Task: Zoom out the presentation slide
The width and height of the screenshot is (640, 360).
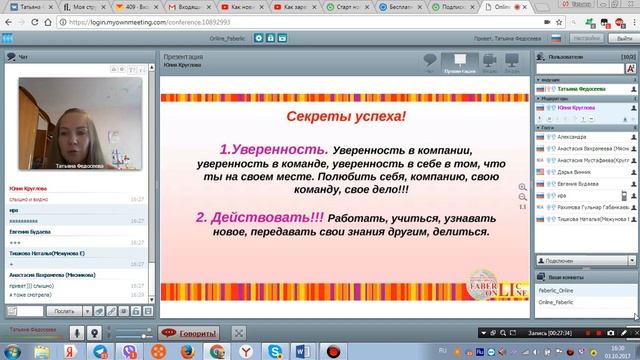Action: click(522, 197)
